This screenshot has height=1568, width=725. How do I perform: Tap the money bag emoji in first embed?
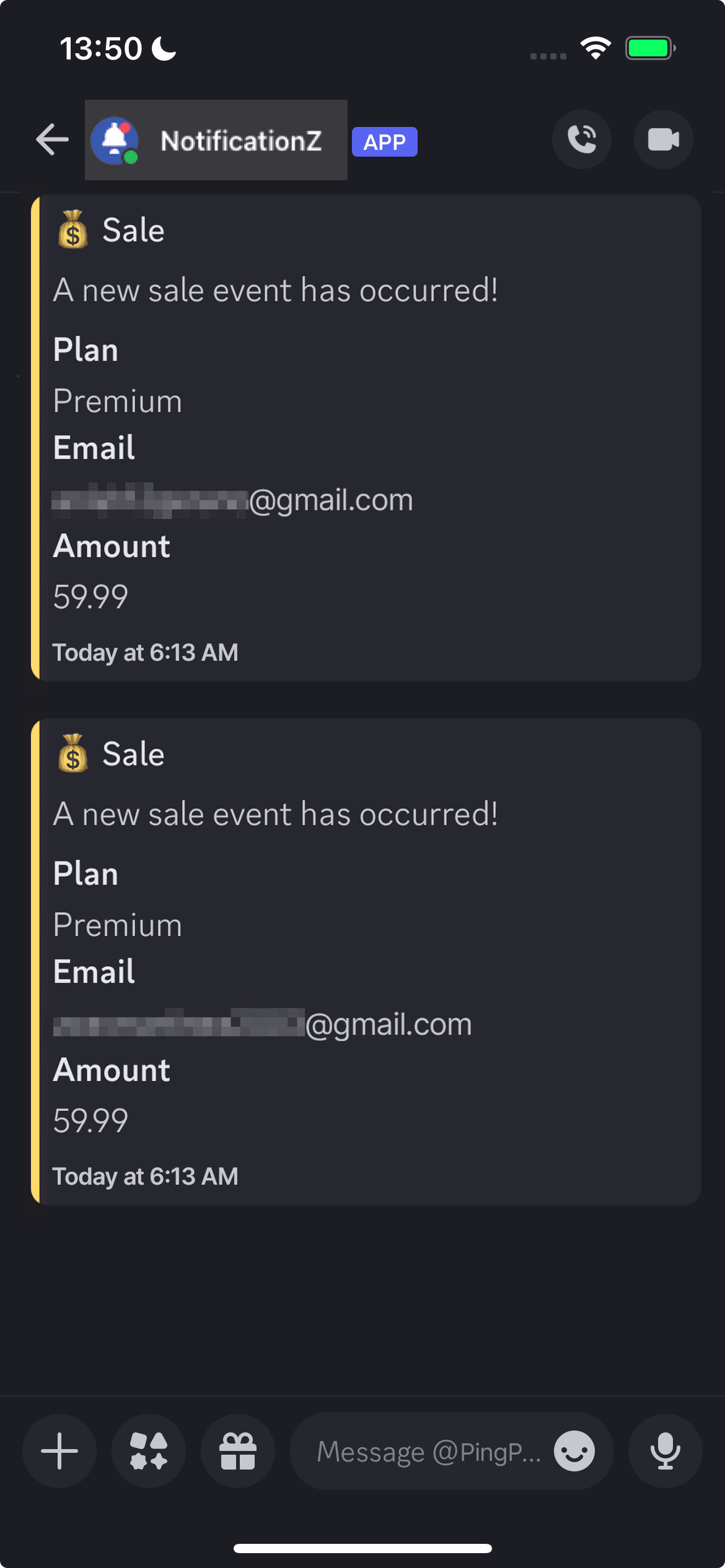pos(73,230)
